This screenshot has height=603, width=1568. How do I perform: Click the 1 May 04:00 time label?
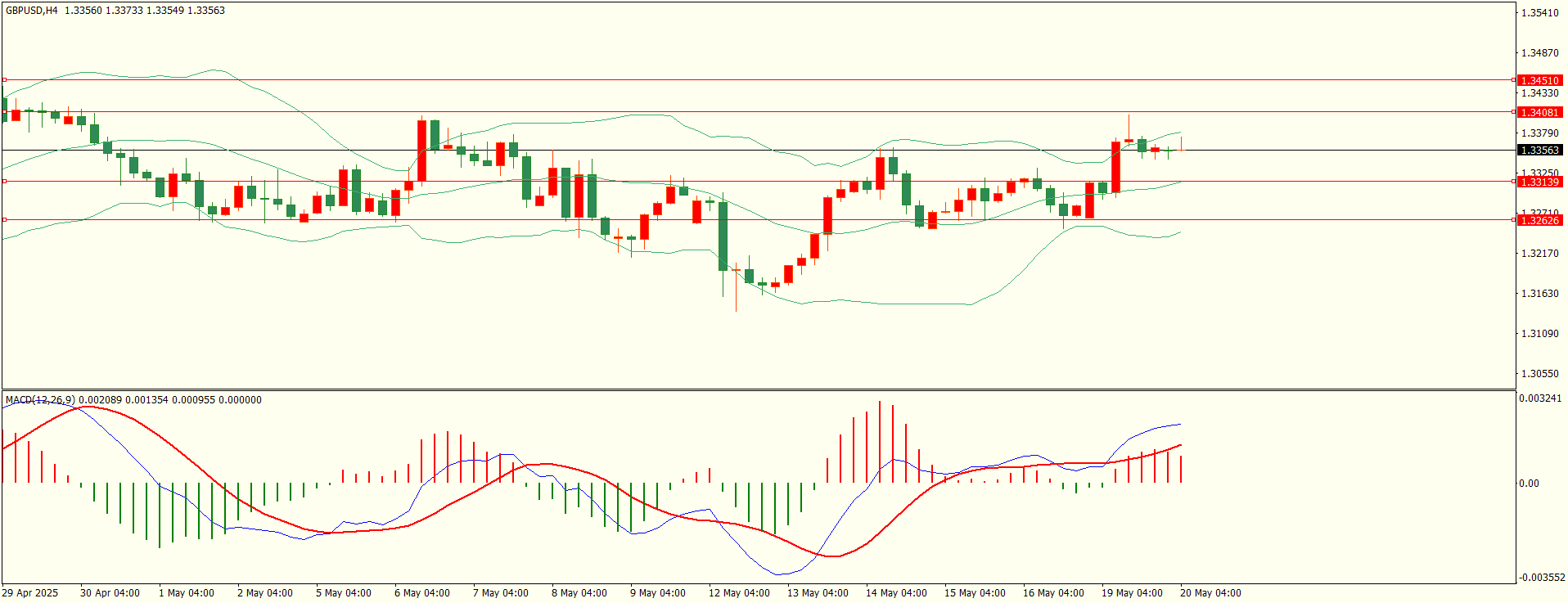point(187,593)
